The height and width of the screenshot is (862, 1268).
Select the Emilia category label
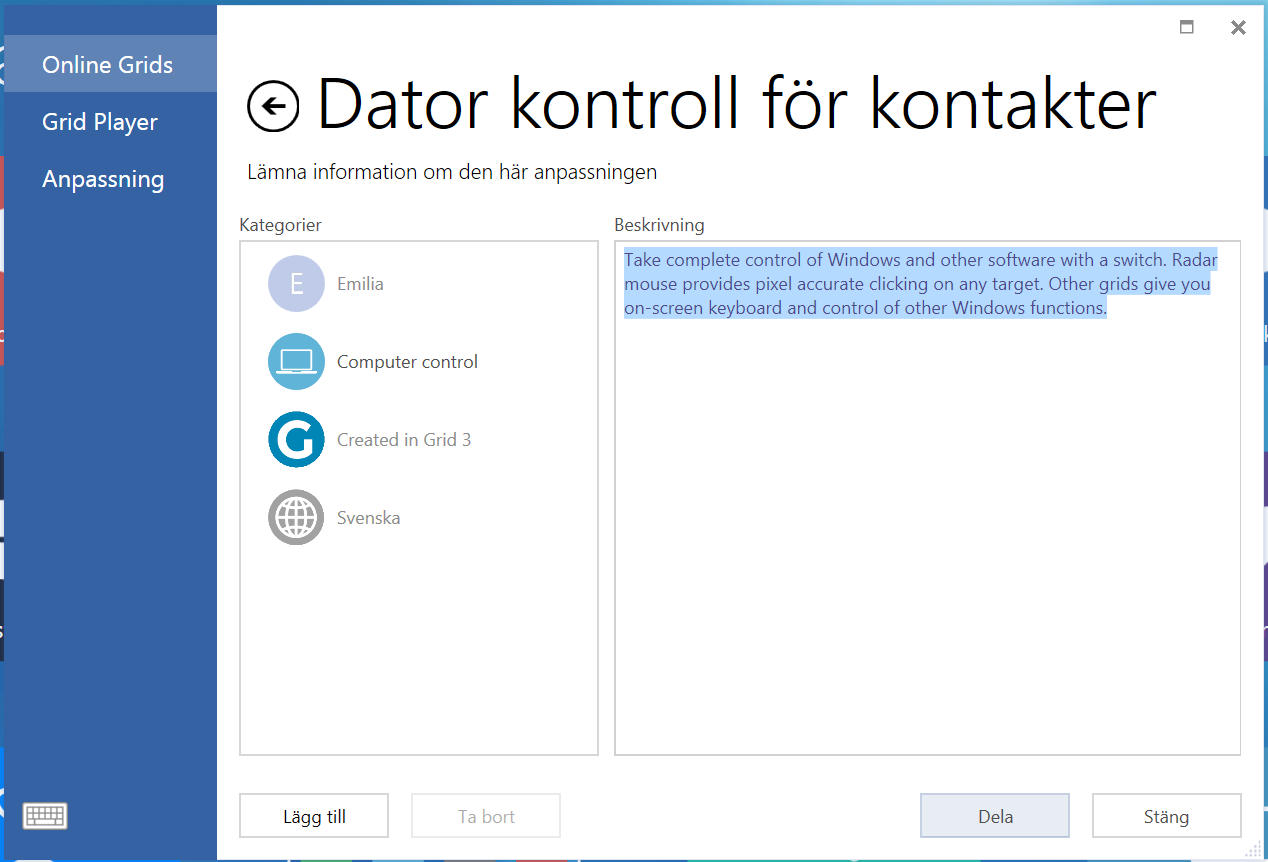point(360,284)
